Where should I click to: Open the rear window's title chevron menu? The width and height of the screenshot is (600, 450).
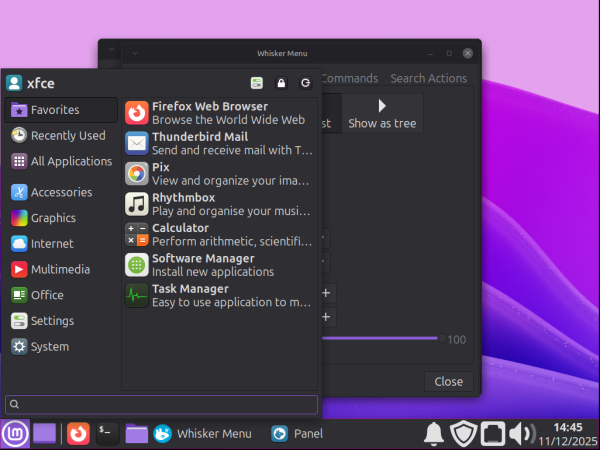point(111,49)
